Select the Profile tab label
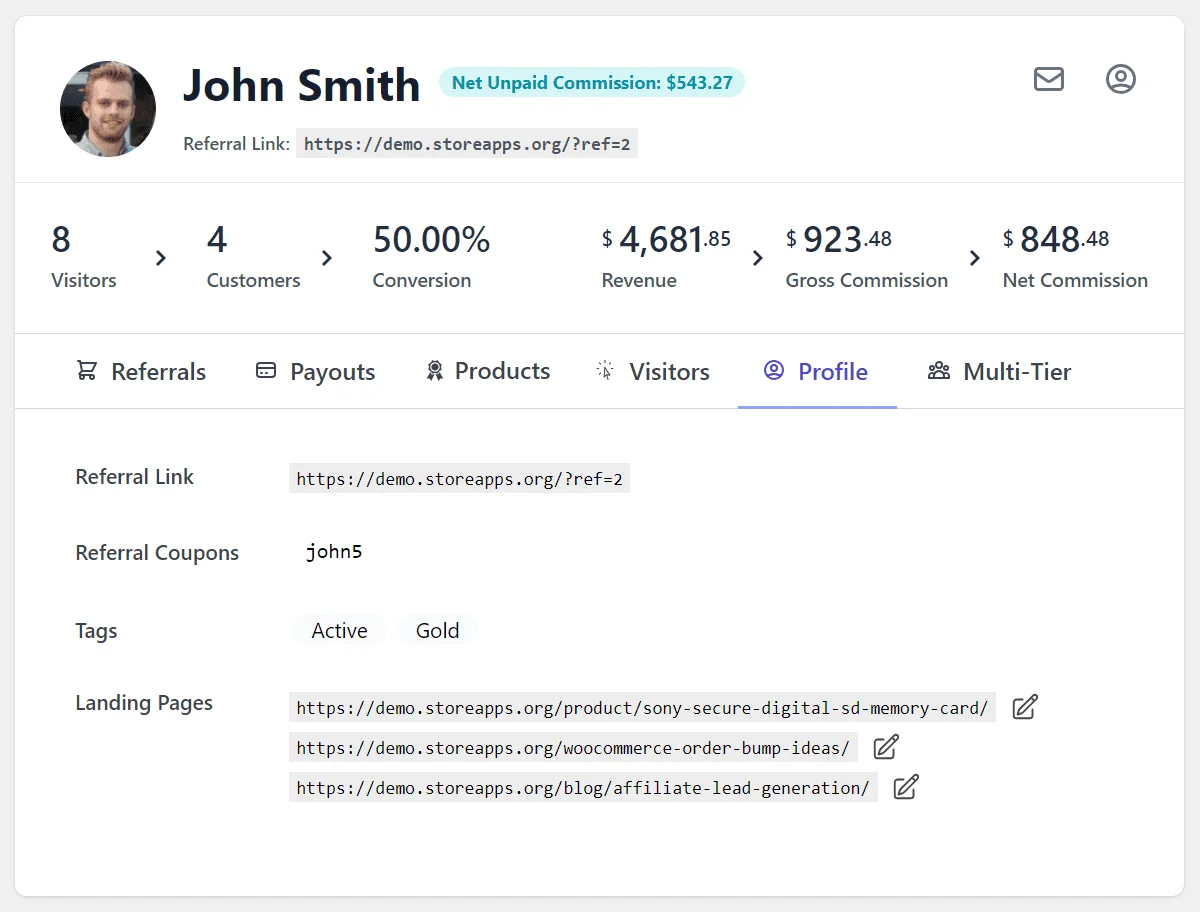The height and width of the screenshot is (912, 1200). click(833, 372)
